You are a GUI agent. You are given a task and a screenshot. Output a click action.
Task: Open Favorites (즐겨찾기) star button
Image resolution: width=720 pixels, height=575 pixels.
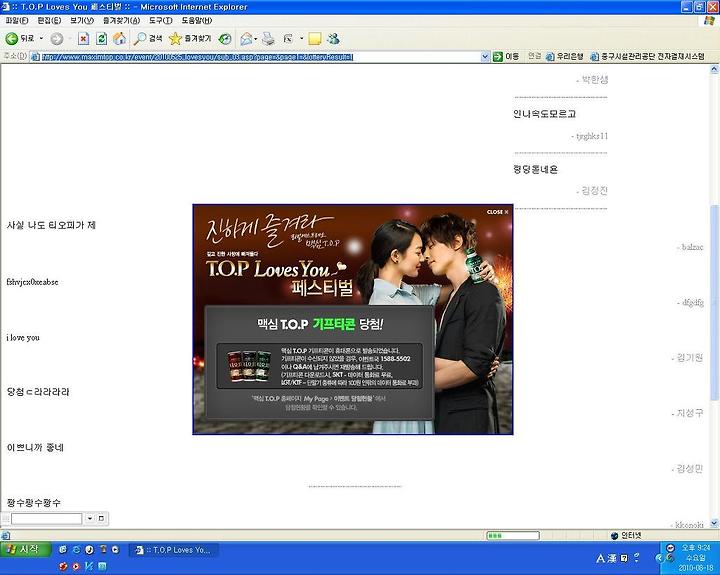pyautogui.click(x=190, y=39)
